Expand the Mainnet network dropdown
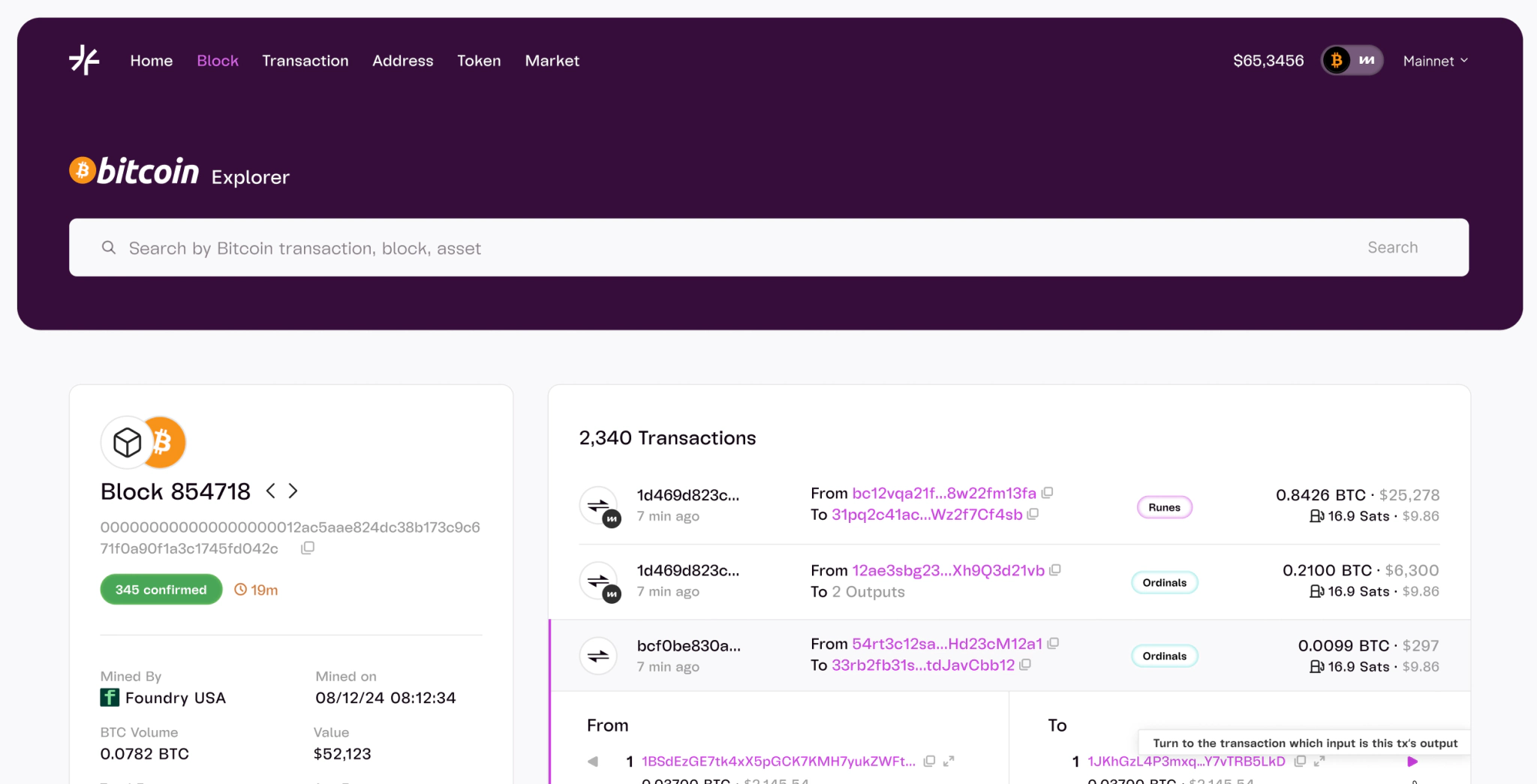The height and width of the screenshot is (784, 1537). [x=1436, y=61]
